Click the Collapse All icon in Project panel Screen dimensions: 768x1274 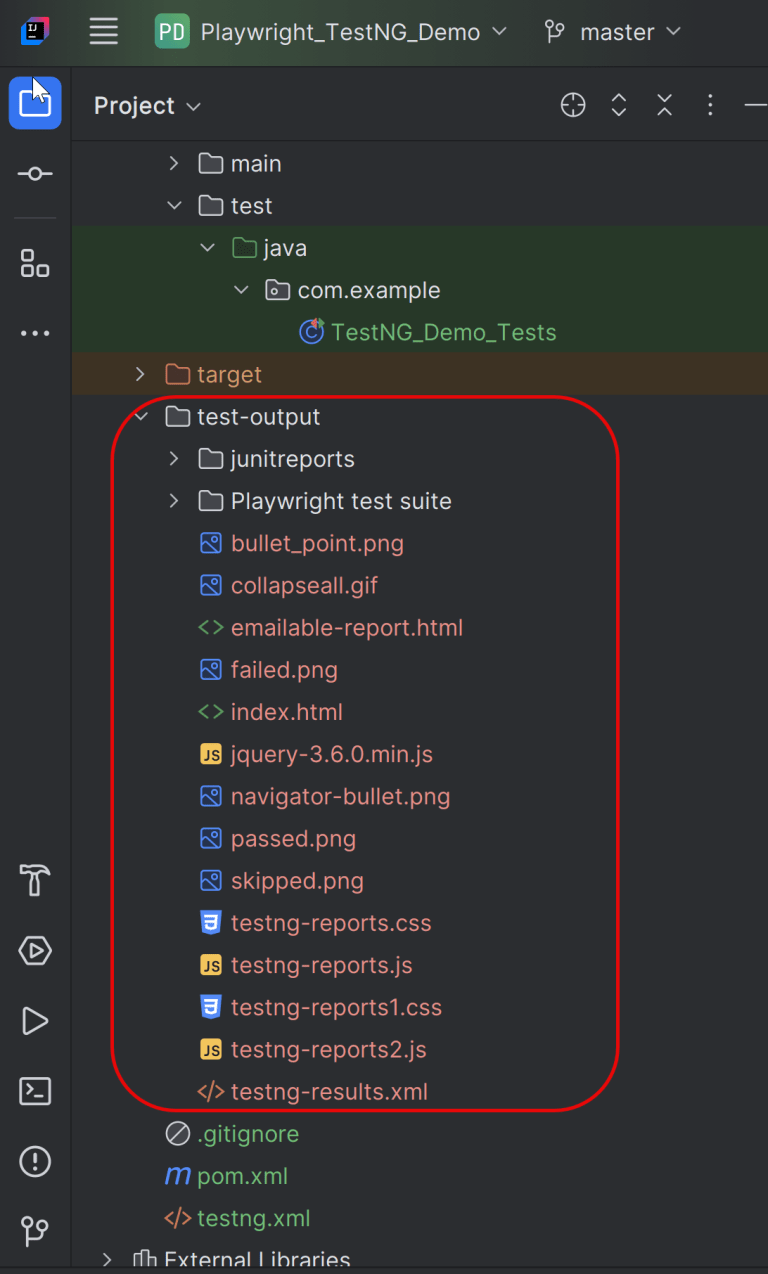[x=664, y=105]
